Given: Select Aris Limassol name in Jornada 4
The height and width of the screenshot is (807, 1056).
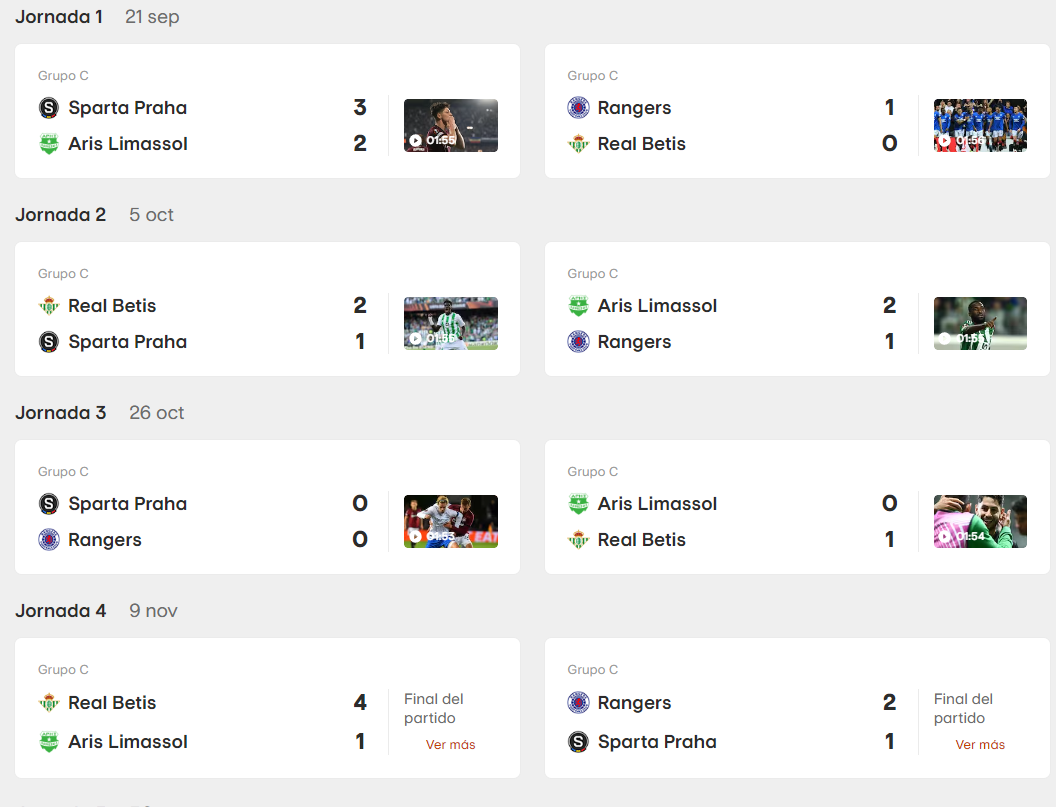Looking at the screenshot, I should coord(127,742).
